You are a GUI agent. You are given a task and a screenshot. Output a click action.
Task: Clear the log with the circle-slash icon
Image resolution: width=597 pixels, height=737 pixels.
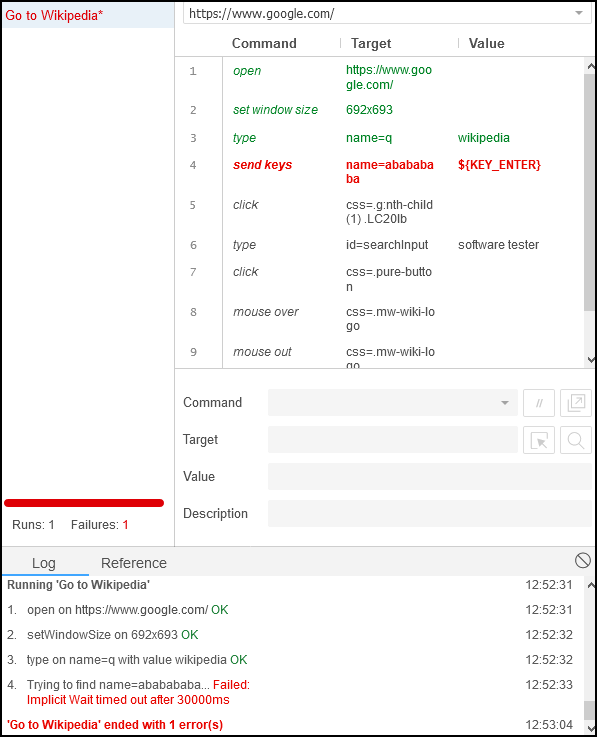click(582, 560)
